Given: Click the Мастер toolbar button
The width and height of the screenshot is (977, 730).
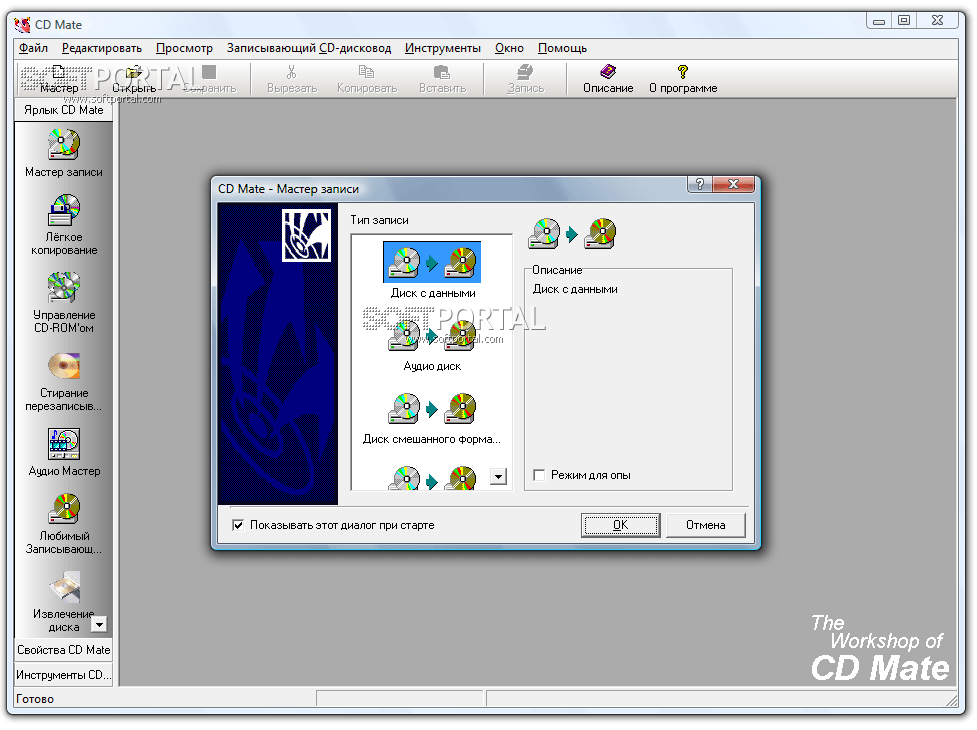Looking at the screenshot, I should [x=59, y=80].
